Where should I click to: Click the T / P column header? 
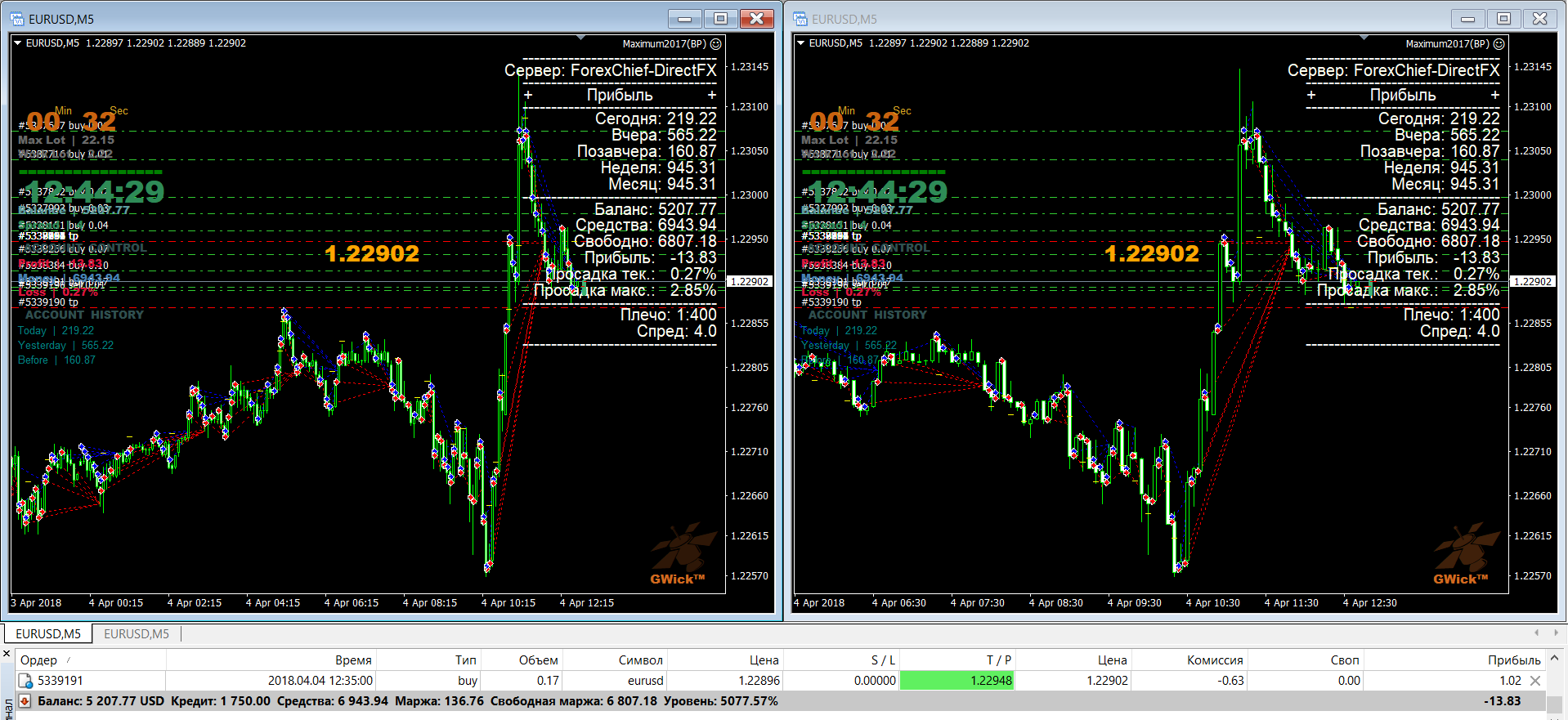(x=957, y=660)
